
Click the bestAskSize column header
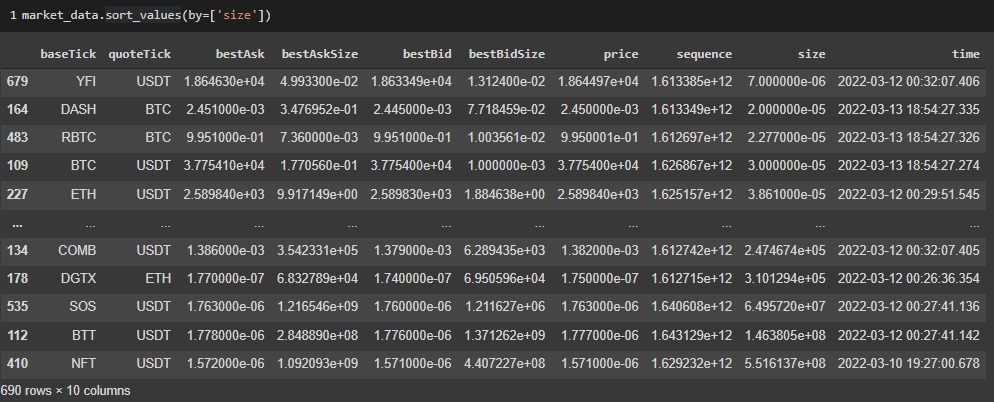coord(320,53)
